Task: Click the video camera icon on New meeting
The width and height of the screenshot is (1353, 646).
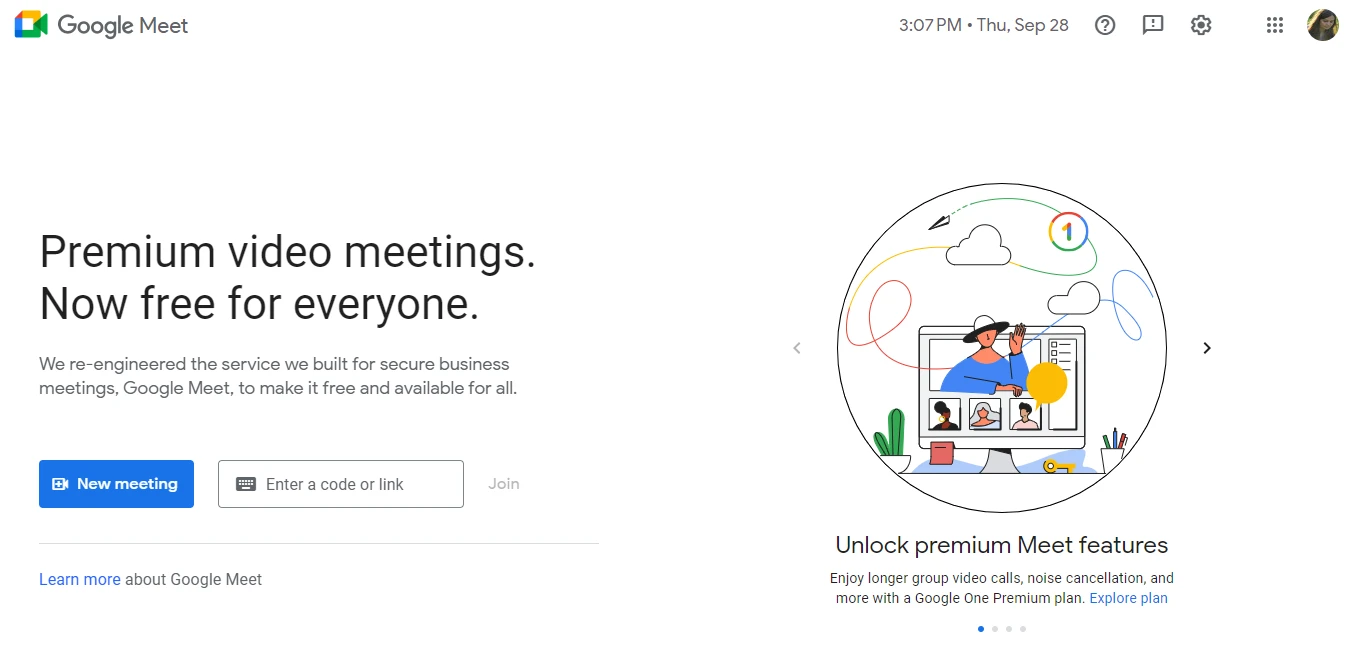Action: point(60,484)
